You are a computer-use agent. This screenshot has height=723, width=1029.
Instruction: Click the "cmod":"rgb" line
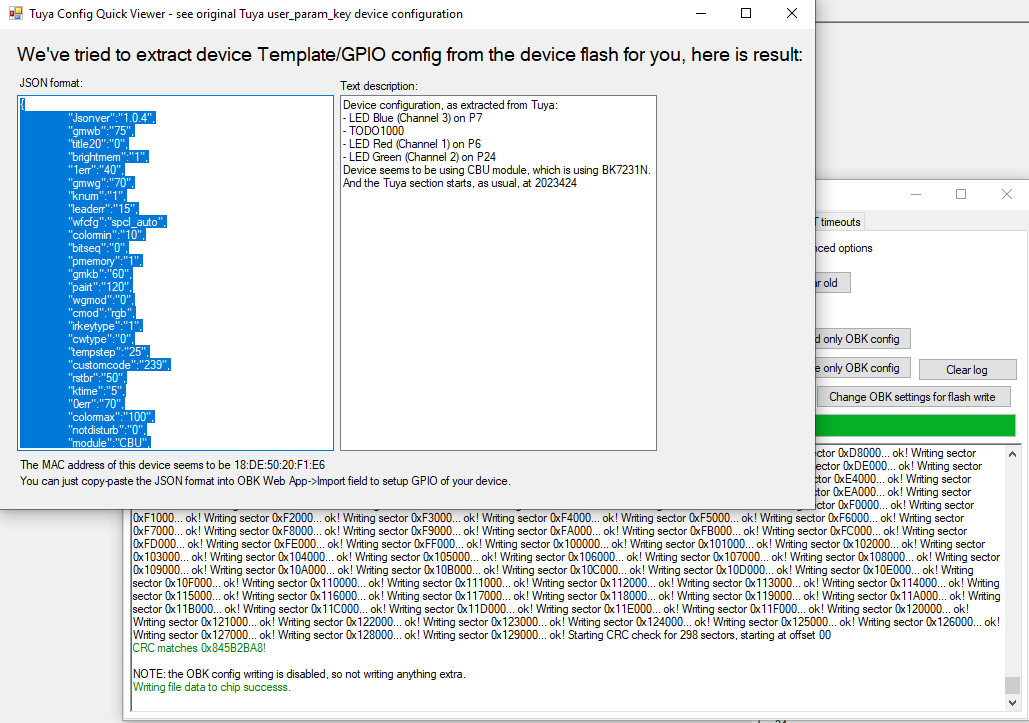[101, 313]
